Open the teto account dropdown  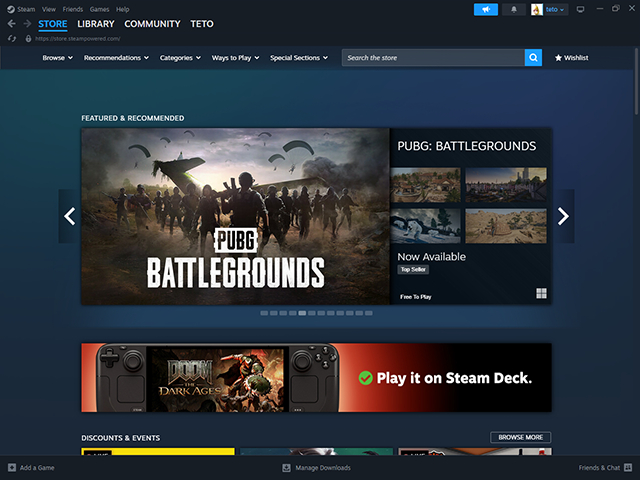pos(549,9)
